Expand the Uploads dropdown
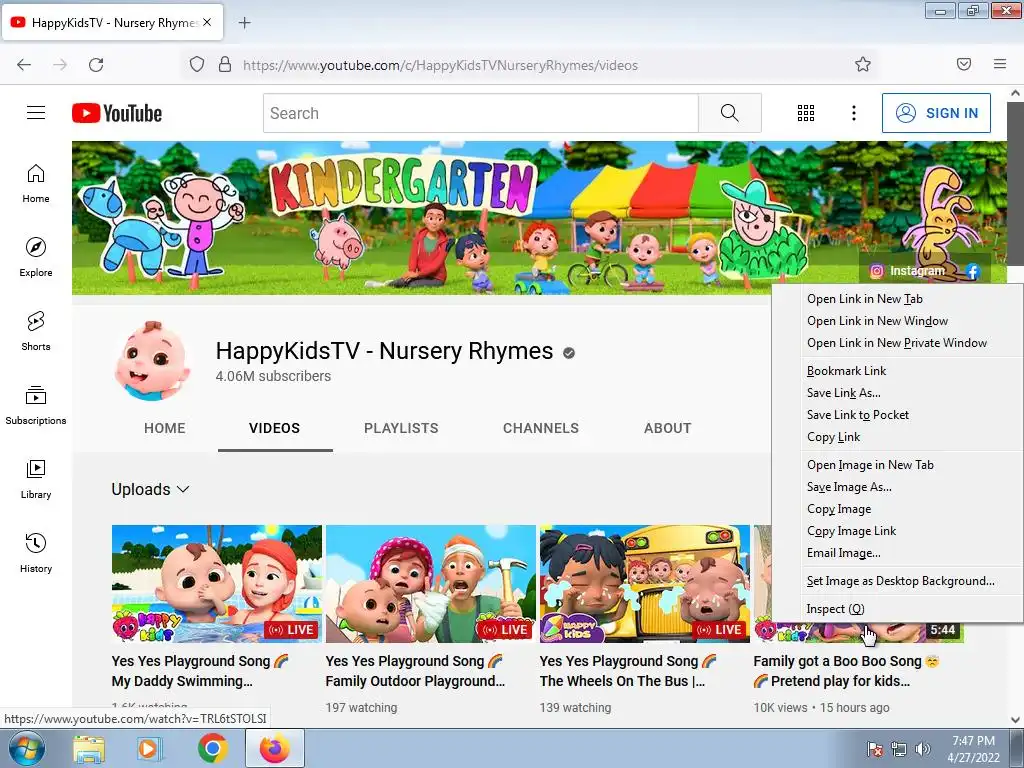Viewport: 1024px width, 768px height. pos(150,489)
